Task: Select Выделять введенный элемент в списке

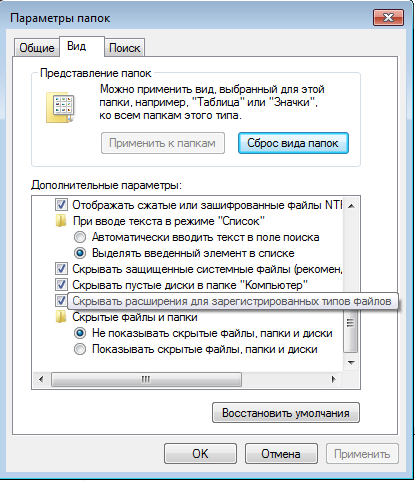Action: (x=80, y=253)
